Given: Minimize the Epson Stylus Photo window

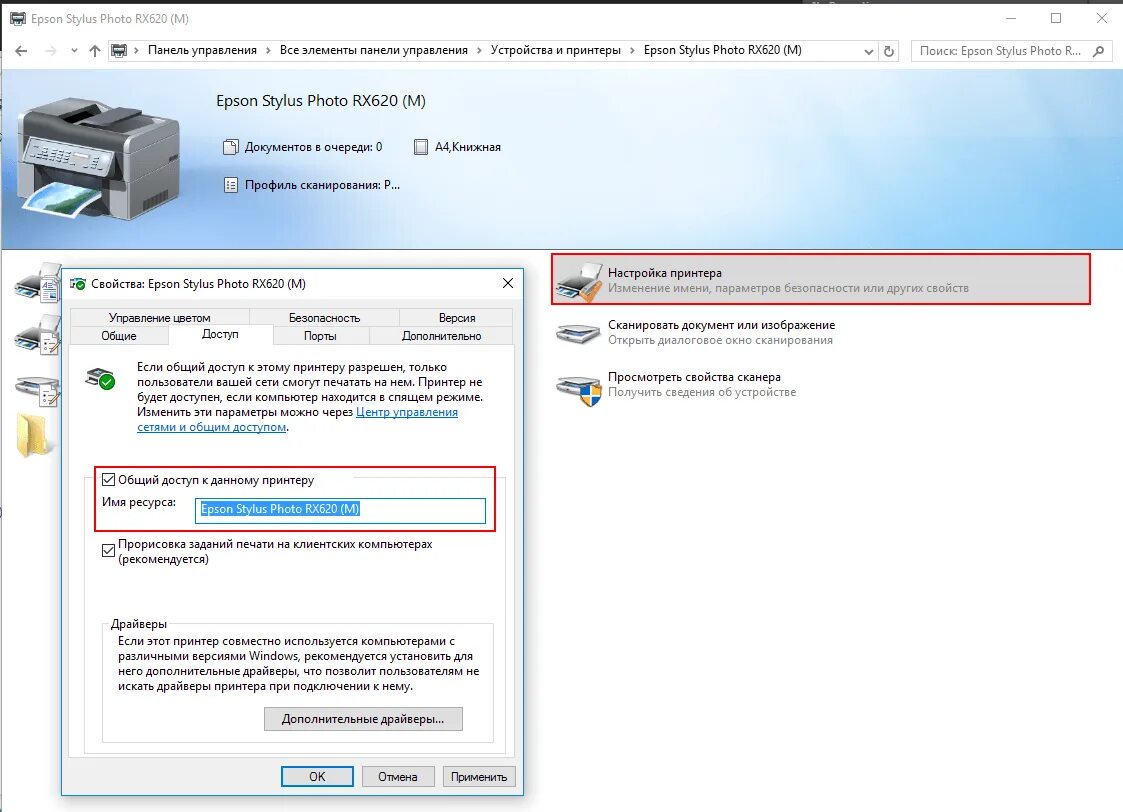Looking at the screenshot, I should tap(1011, 19).
